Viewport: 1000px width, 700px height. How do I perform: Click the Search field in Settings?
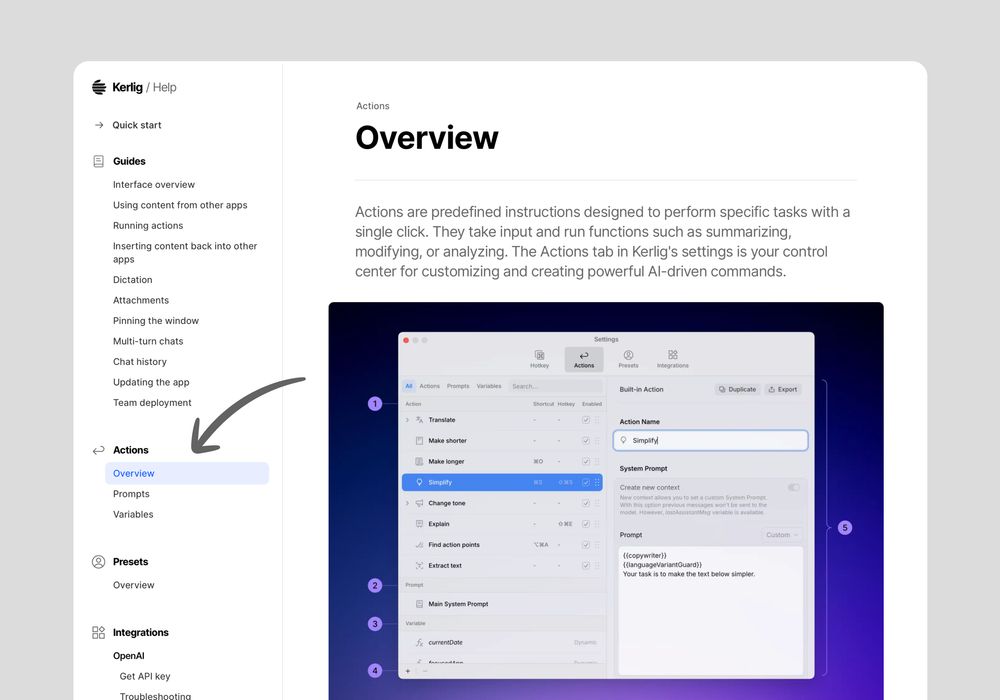(x=555, y=386)
